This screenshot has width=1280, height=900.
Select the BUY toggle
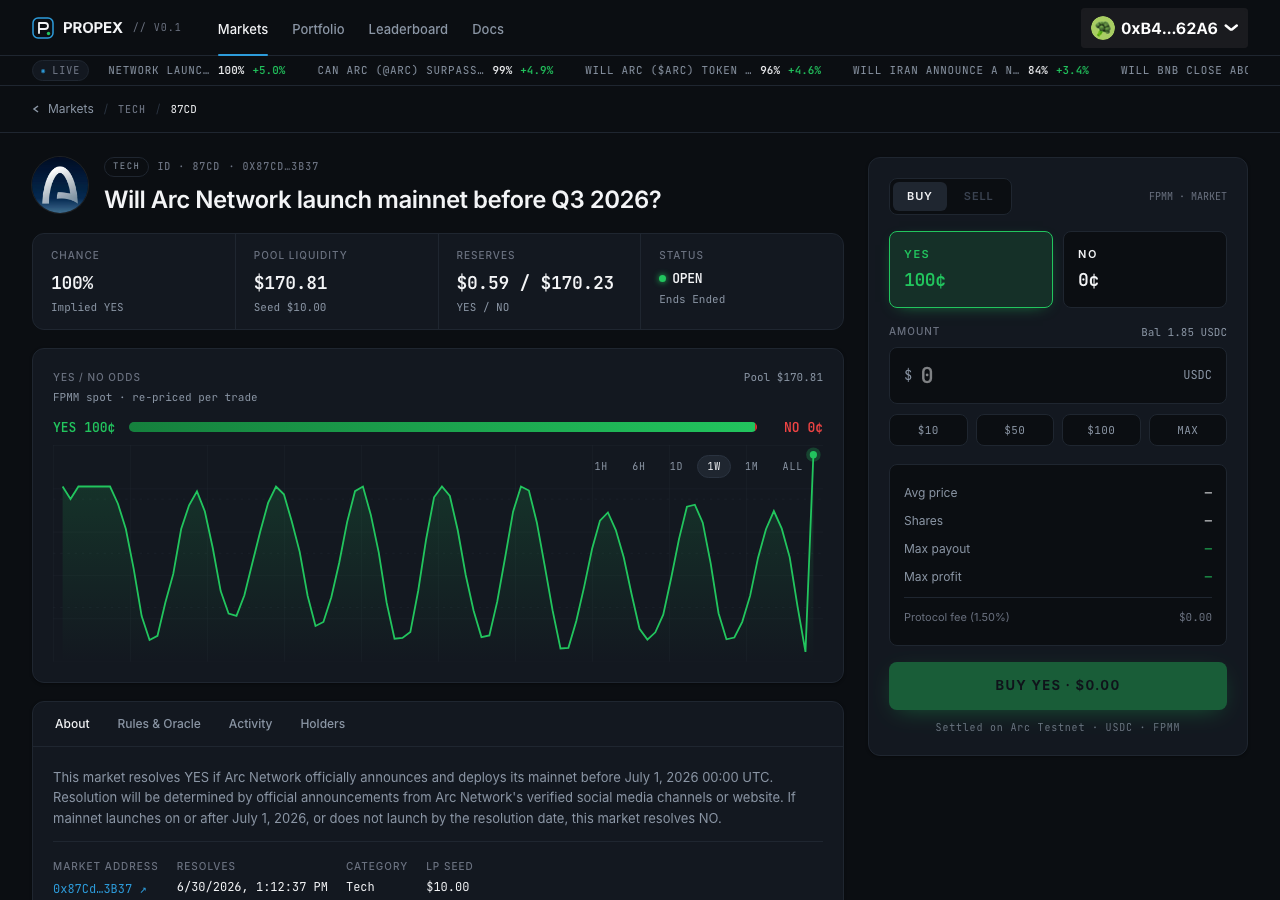coord(920,196)
